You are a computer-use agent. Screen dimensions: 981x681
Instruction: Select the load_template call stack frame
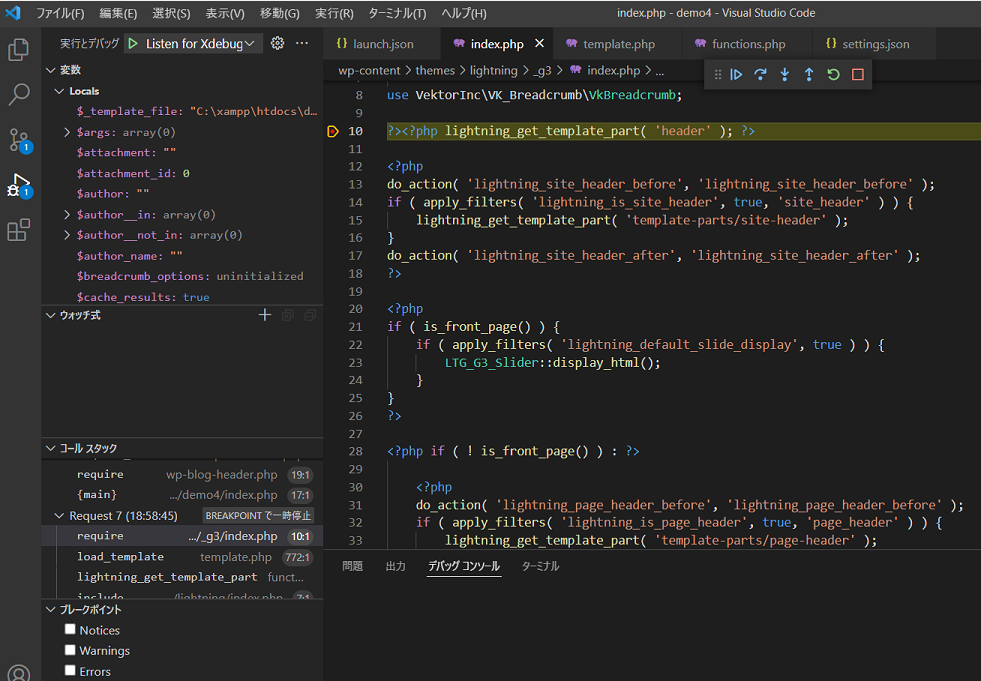(x=120, y=557)
